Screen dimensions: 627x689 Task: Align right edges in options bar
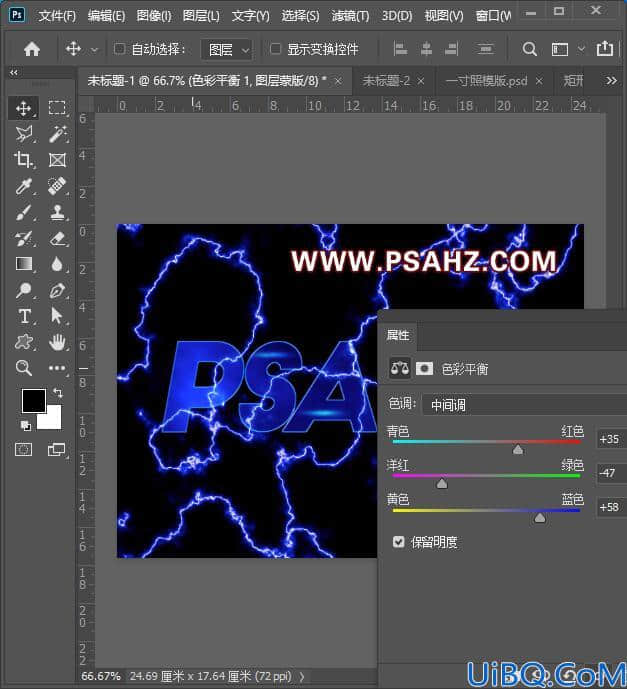click(x=452, y=49)
